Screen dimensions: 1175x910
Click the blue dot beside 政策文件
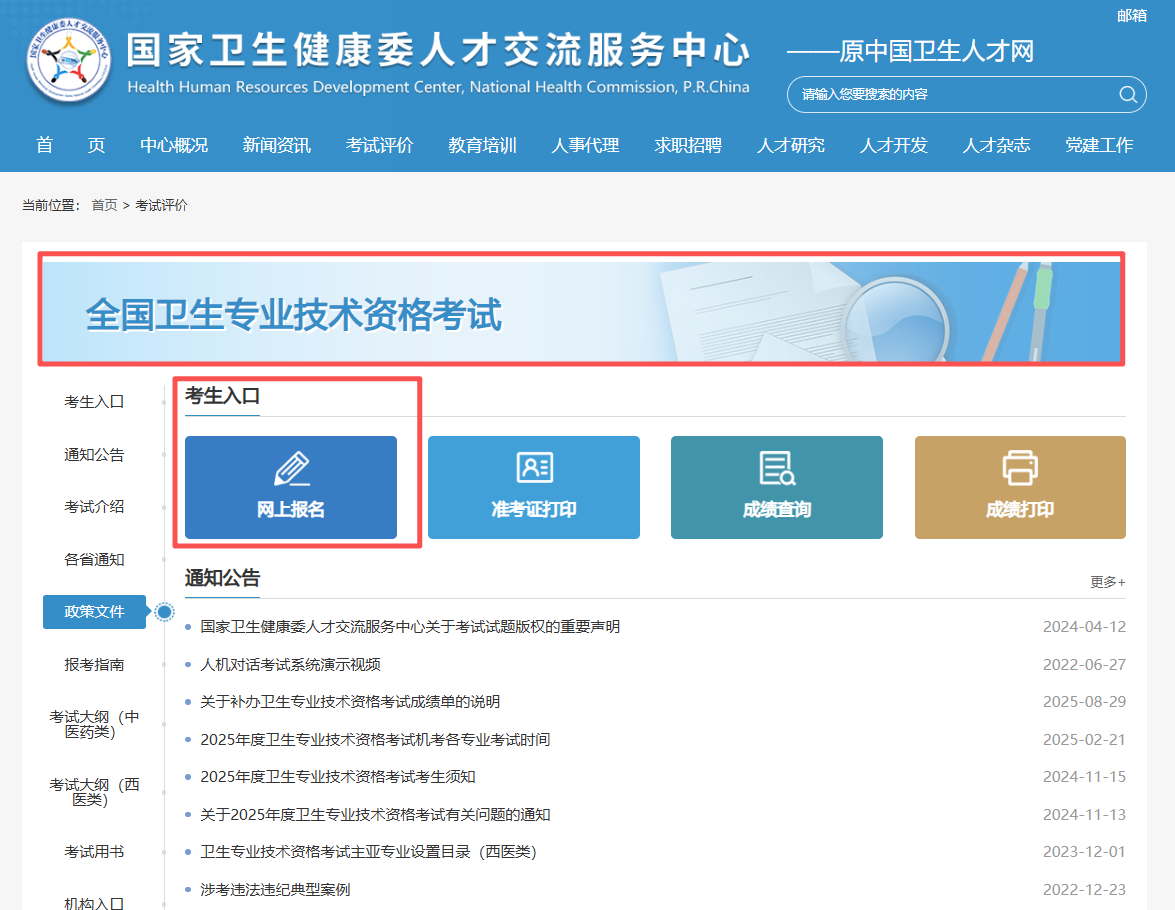(165, 612)
